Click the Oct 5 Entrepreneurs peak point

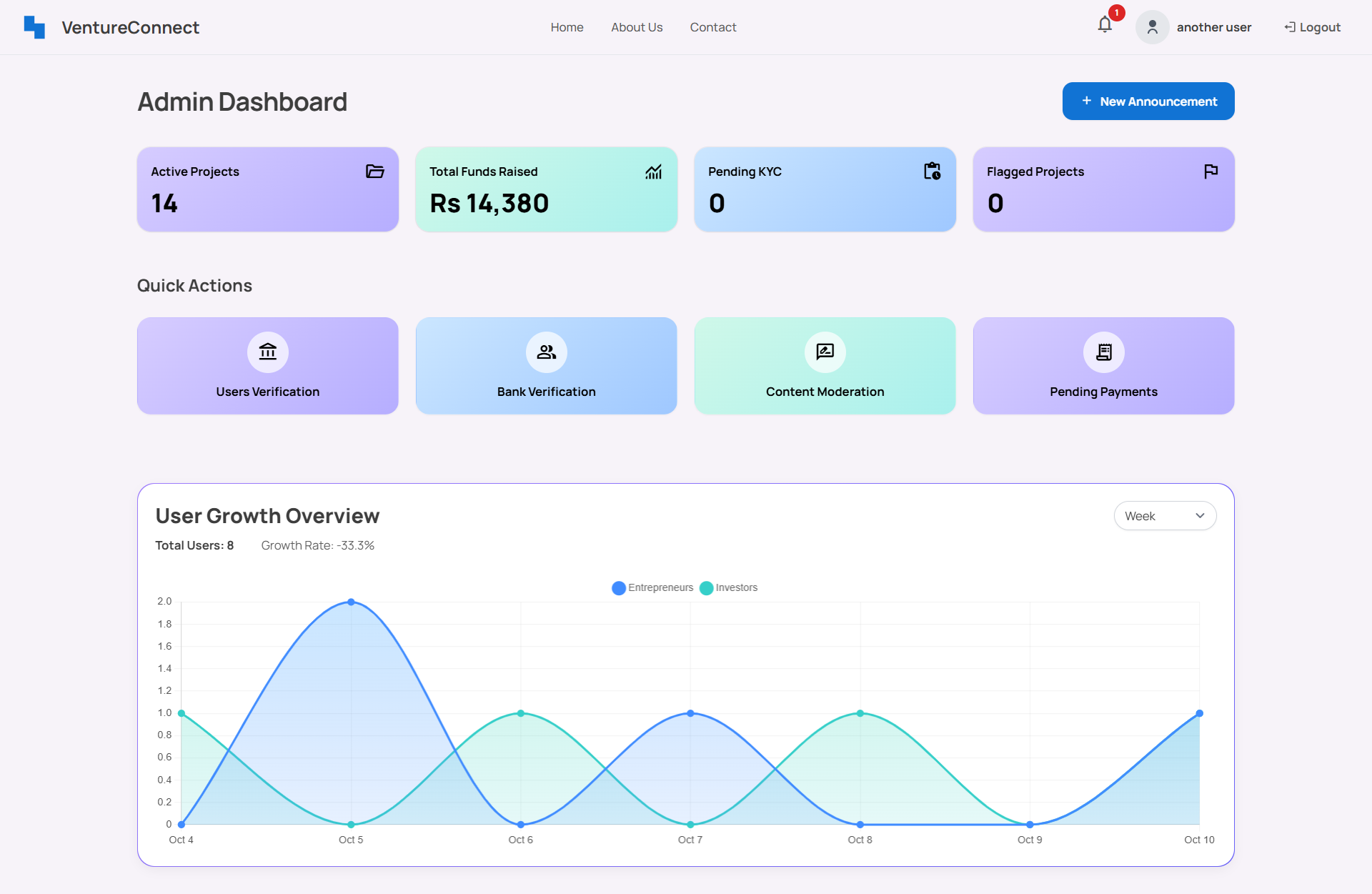point(351,602)
